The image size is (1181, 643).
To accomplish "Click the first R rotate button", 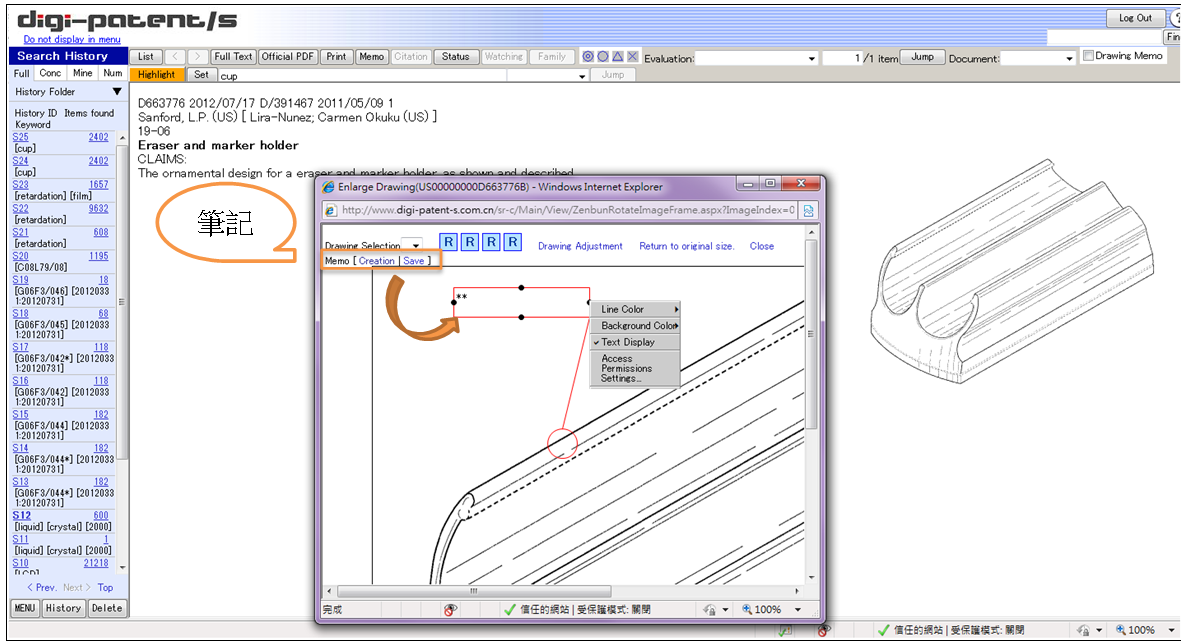I will [448, 242].
